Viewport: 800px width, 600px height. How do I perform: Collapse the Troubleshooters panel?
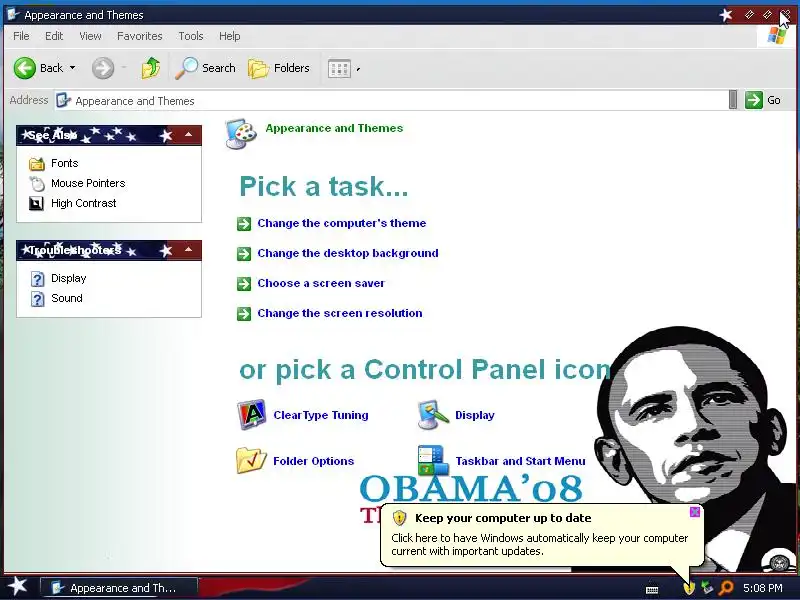pos(188,250)
